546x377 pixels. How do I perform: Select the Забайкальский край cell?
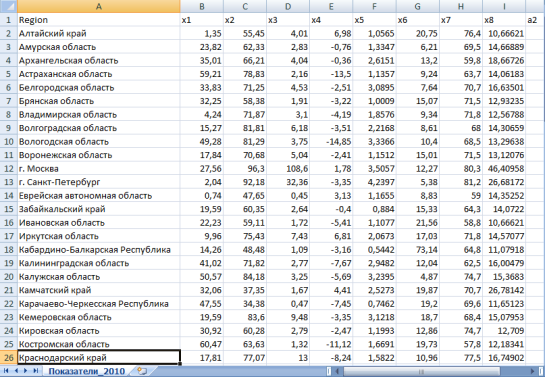coord(99,209)
